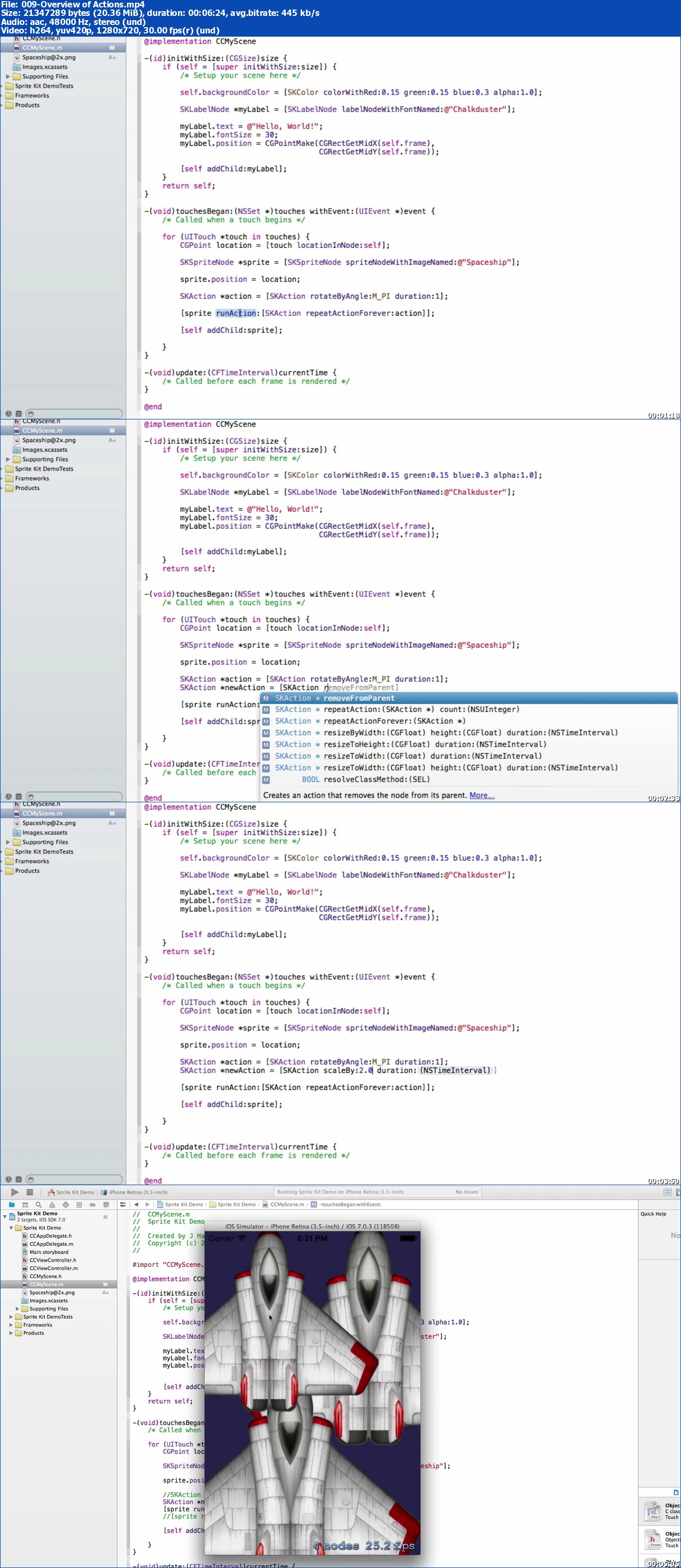Screen dimensions: 681x1568
Task: Select the Standard editor icon at toolbar right
Action: pyautogui.click(x=668, y=1192)
